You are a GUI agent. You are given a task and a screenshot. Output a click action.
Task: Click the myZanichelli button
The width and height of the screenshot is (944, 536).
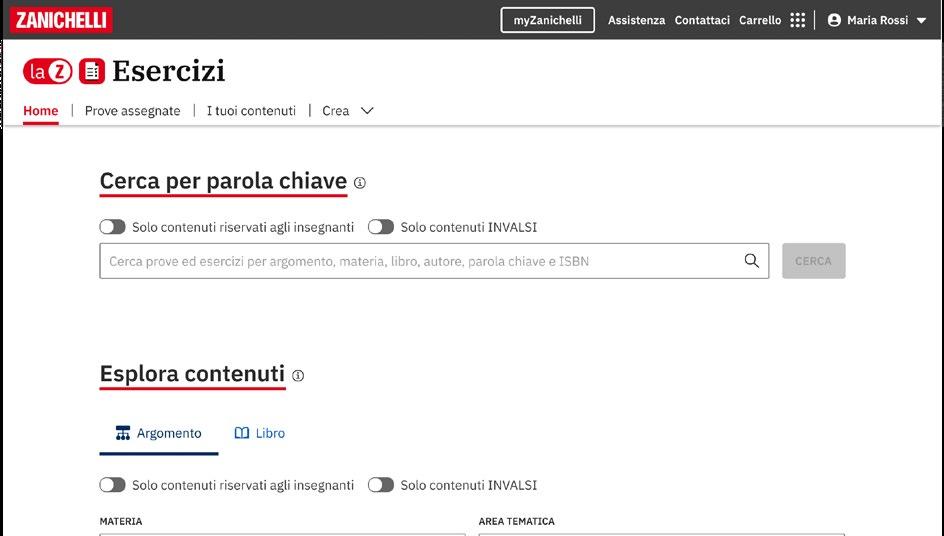click(x=547, y=20)
